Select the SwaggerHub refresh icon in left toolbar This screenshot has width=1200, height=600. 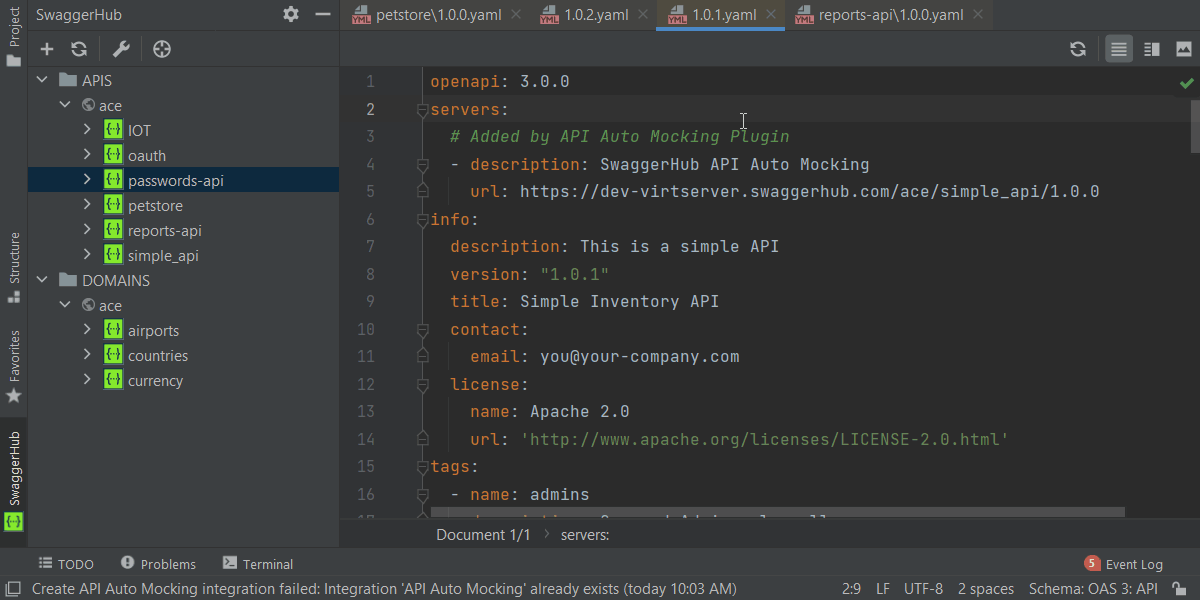pyautogui.click(x=78, y=48)
